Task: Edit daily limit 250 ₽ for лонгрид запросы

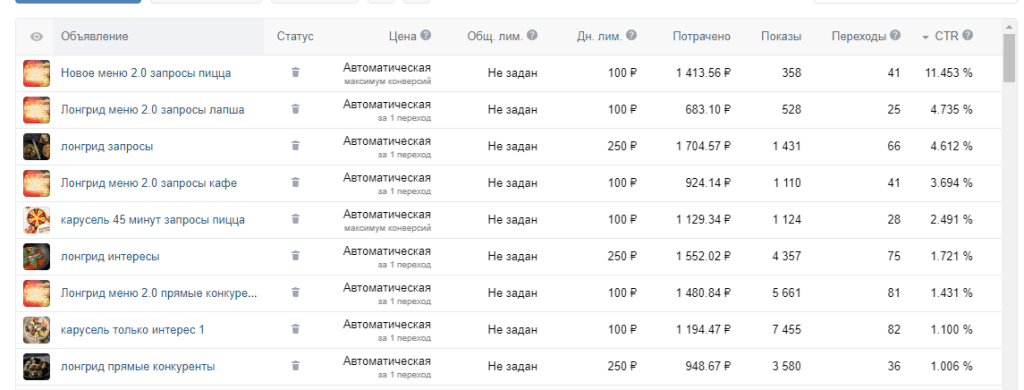Action: pos(622,146)
